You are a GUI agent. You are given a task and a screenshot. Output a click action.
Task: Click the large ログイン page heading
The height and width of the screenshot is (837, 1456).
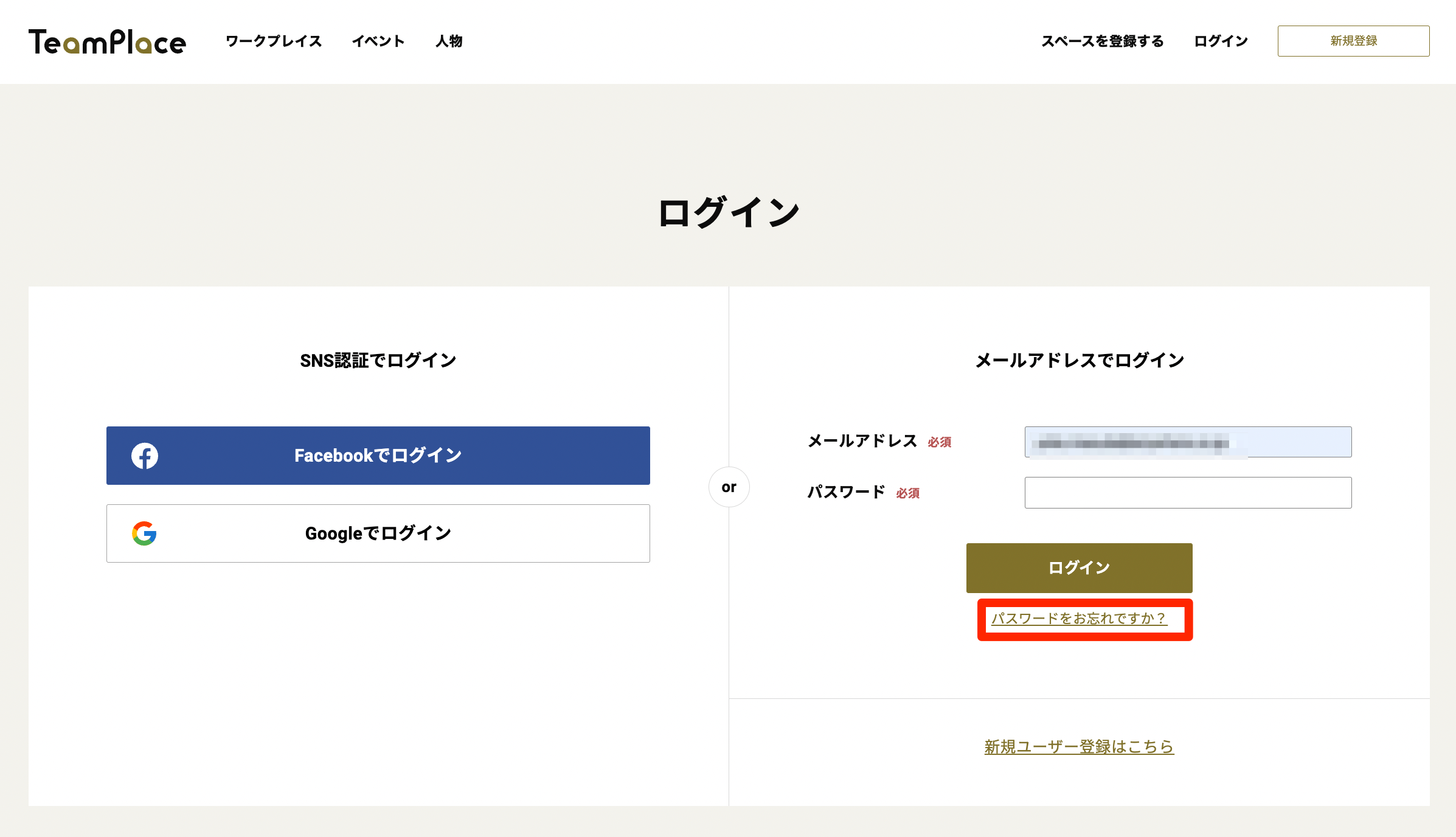click(x=729, y=213)
